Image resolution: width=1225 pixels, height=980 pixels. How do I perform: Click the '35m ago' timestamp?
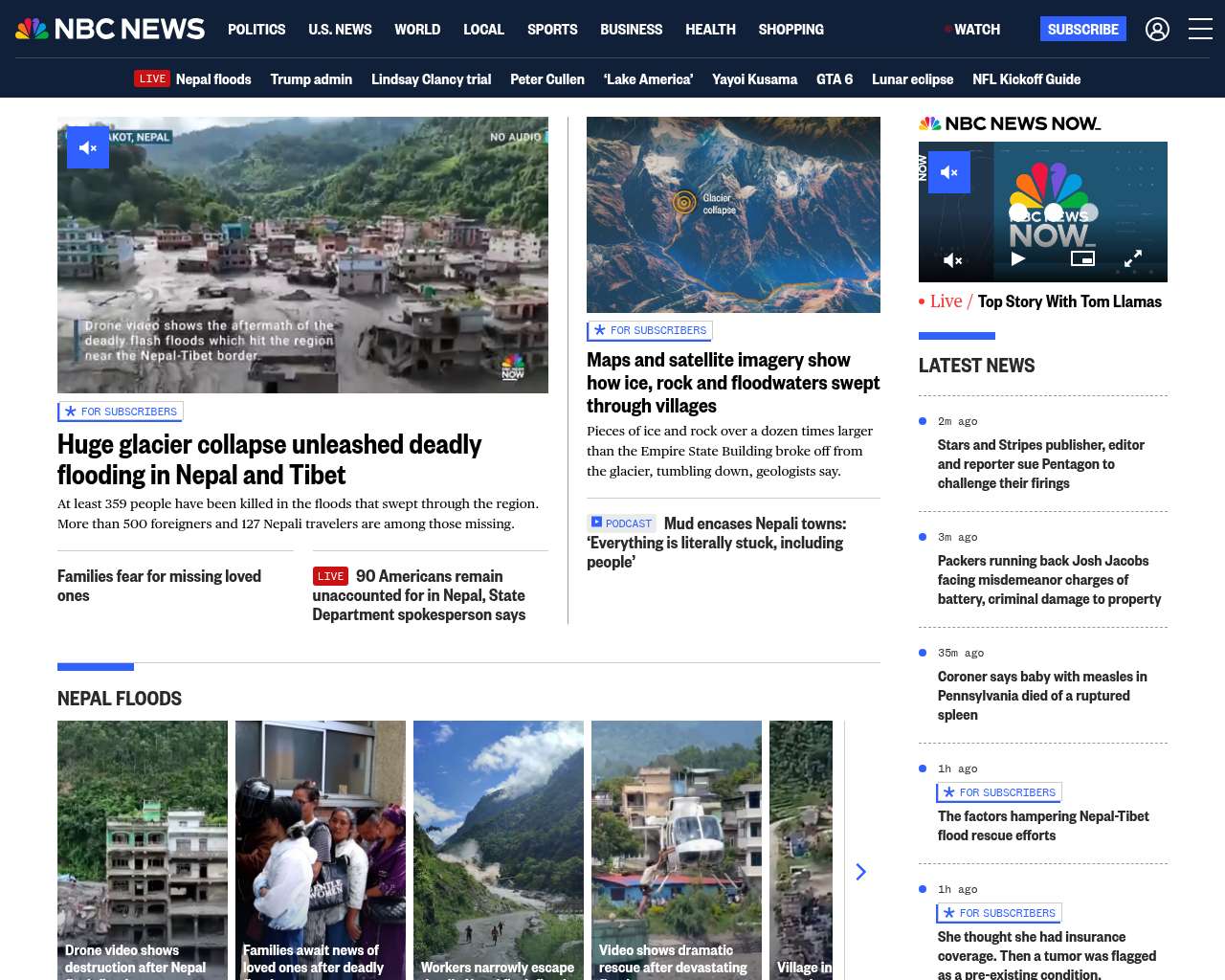pos(961,653)
